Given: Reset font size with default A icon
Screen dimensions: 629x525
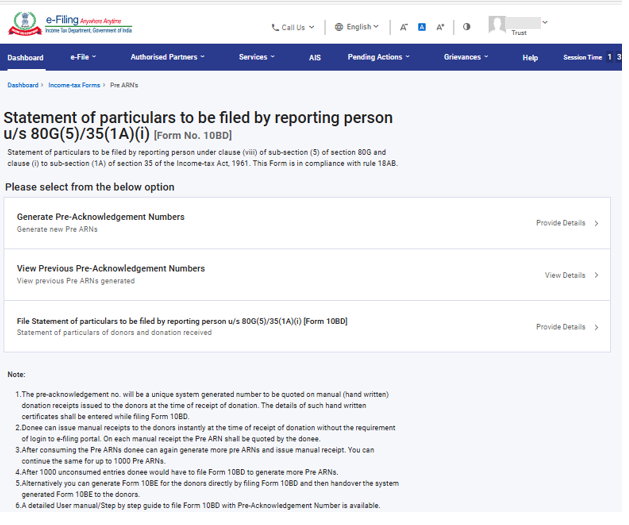Looking at the screenshot, I should [422, 27].
